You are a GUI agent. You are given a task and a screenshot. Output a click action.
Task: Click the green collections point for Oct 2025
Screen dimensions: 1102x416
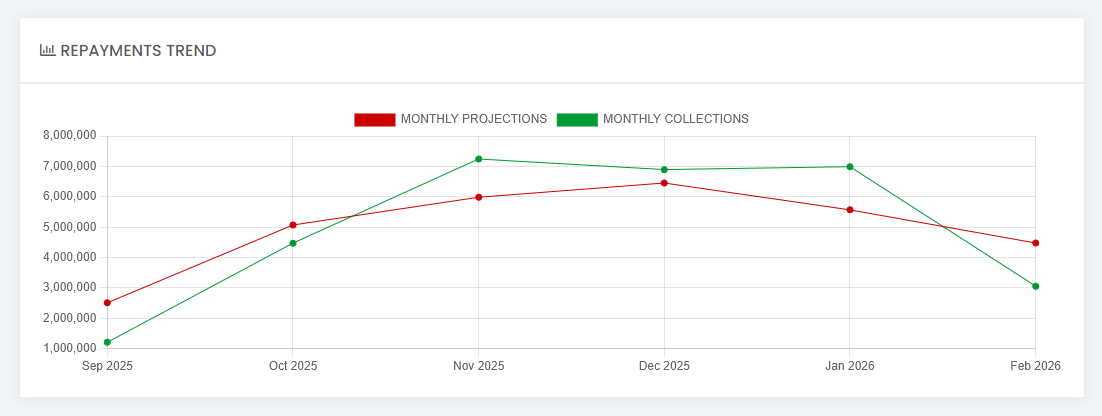[293, 243]
